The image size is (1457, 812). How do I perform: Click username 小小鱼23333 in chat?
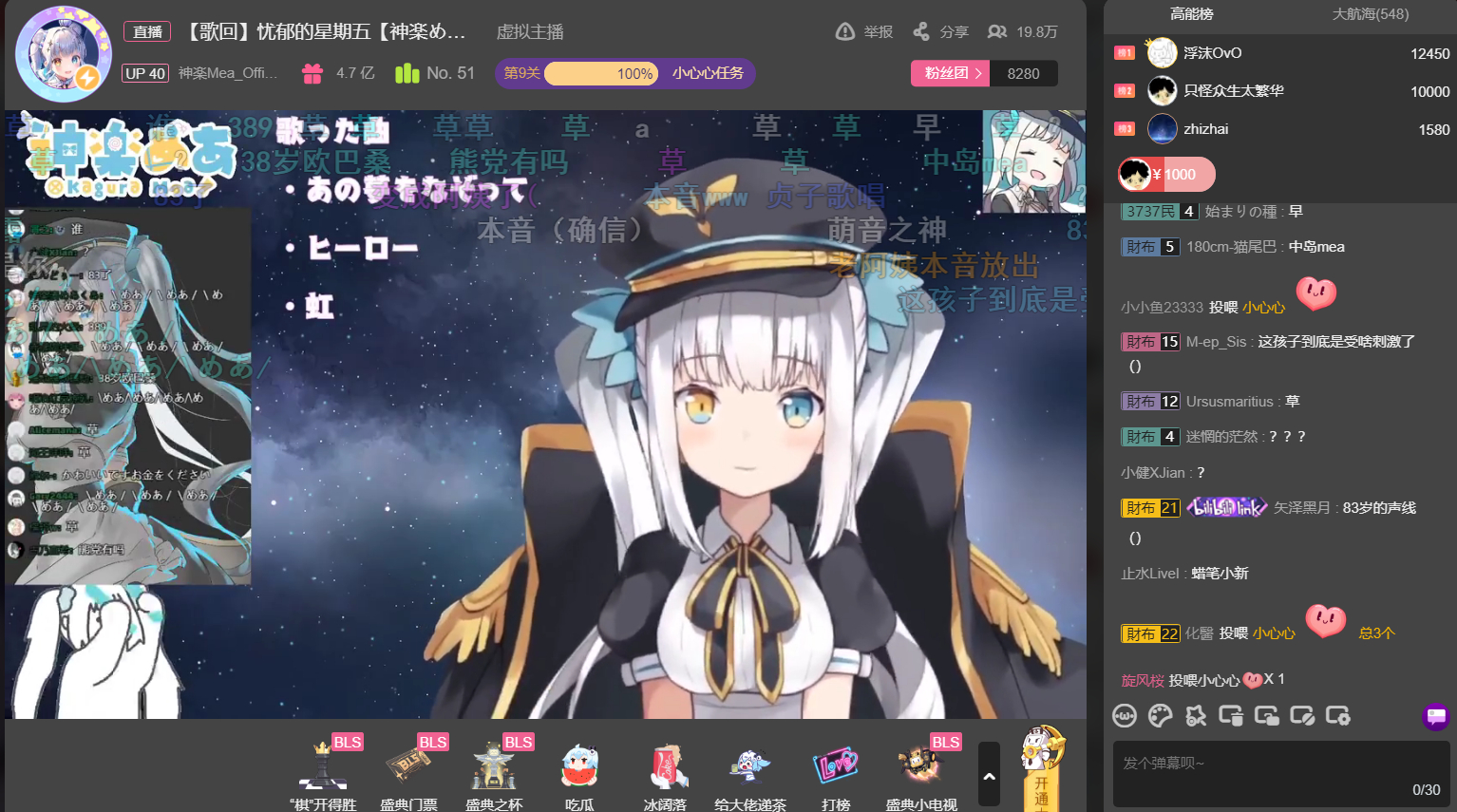click(1162, 308)
